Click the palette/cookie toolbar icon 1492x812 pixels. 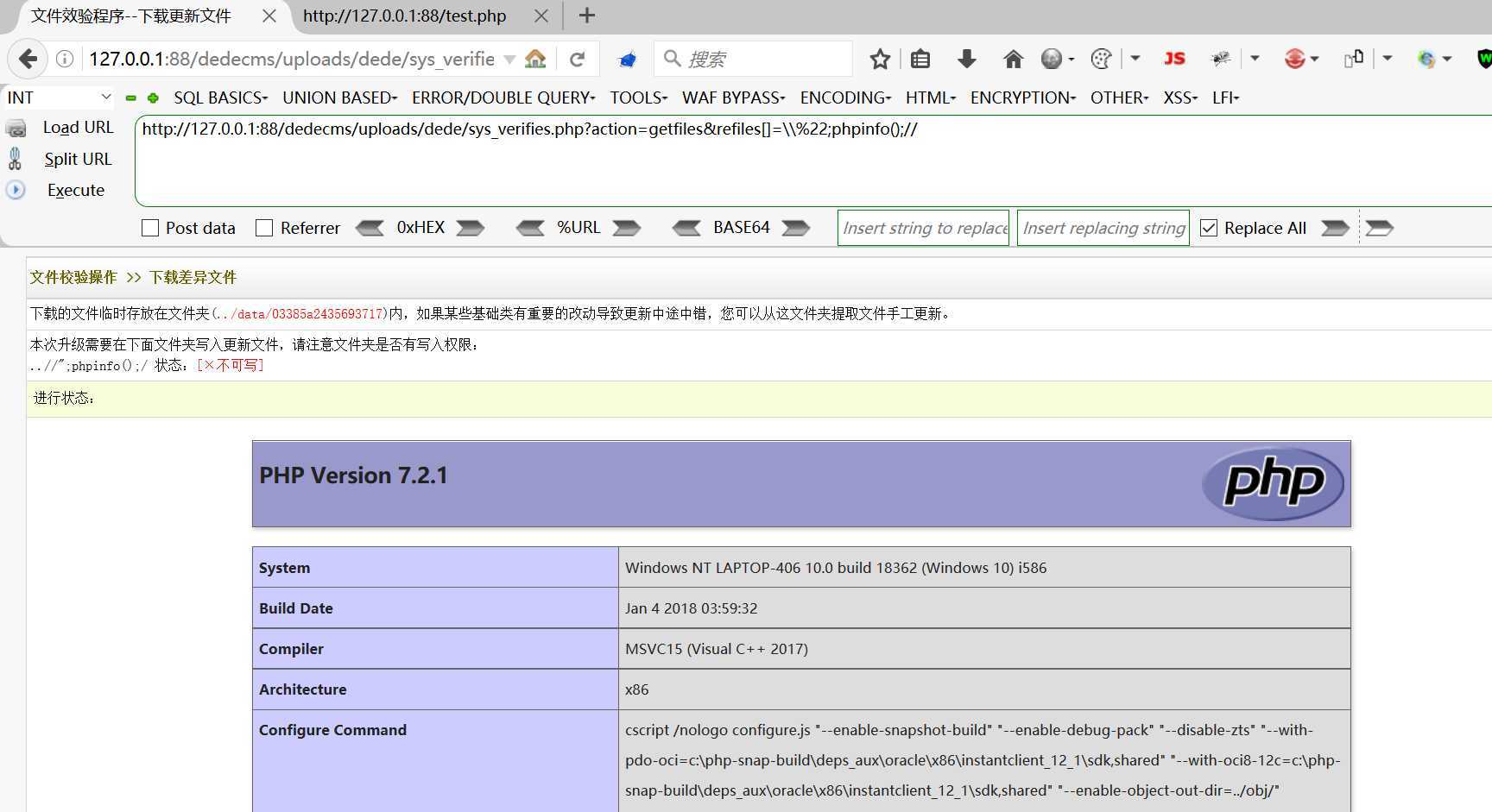[x=1101, y=59]
